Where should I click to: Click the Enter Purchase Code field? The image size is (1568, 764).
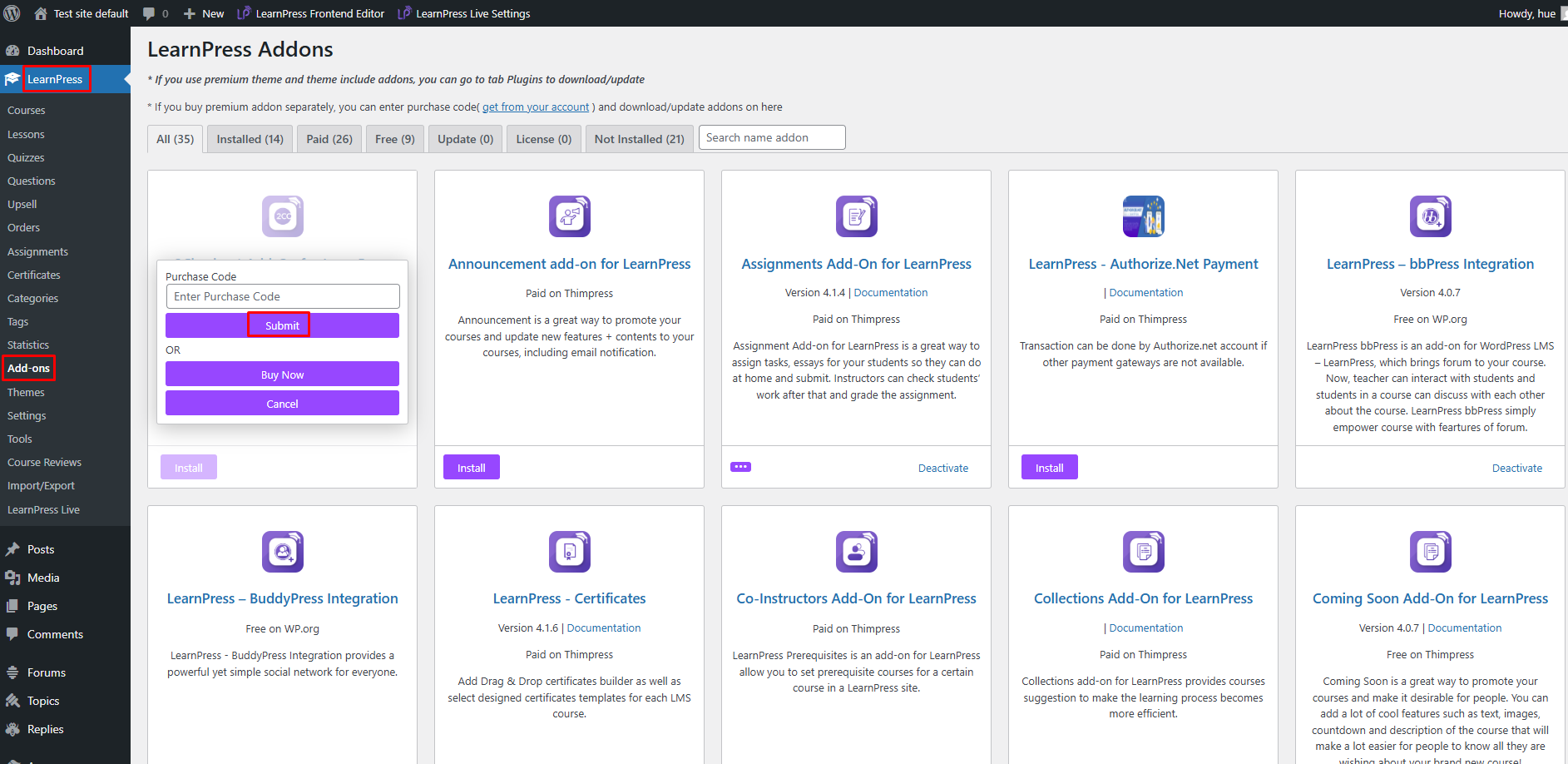(283, 296)
